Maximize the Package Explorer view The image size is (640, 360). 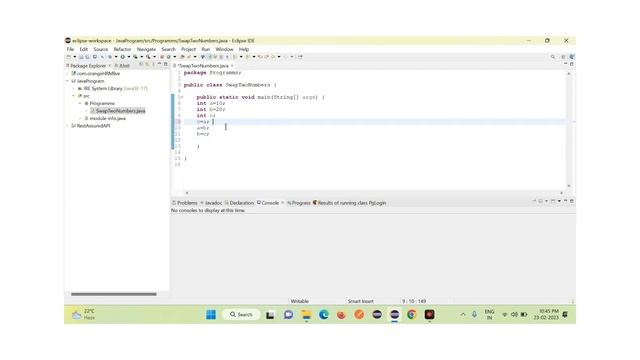click(165, 64)
